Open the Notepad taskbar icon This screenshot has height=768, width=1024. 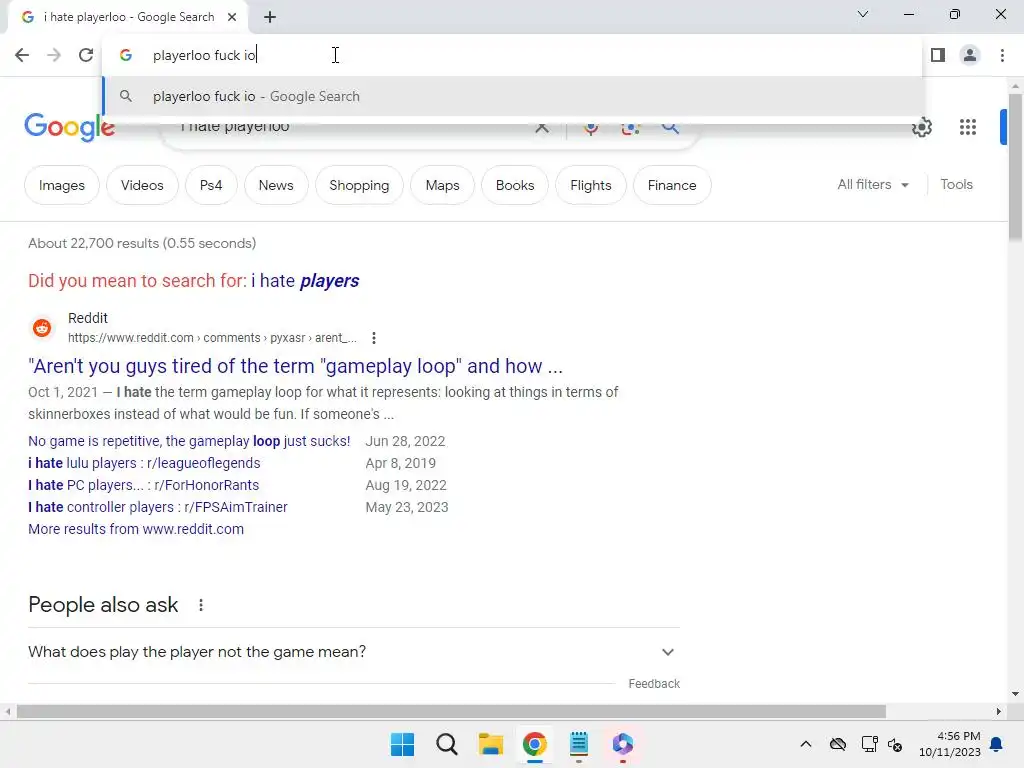[x=579, y=744]
